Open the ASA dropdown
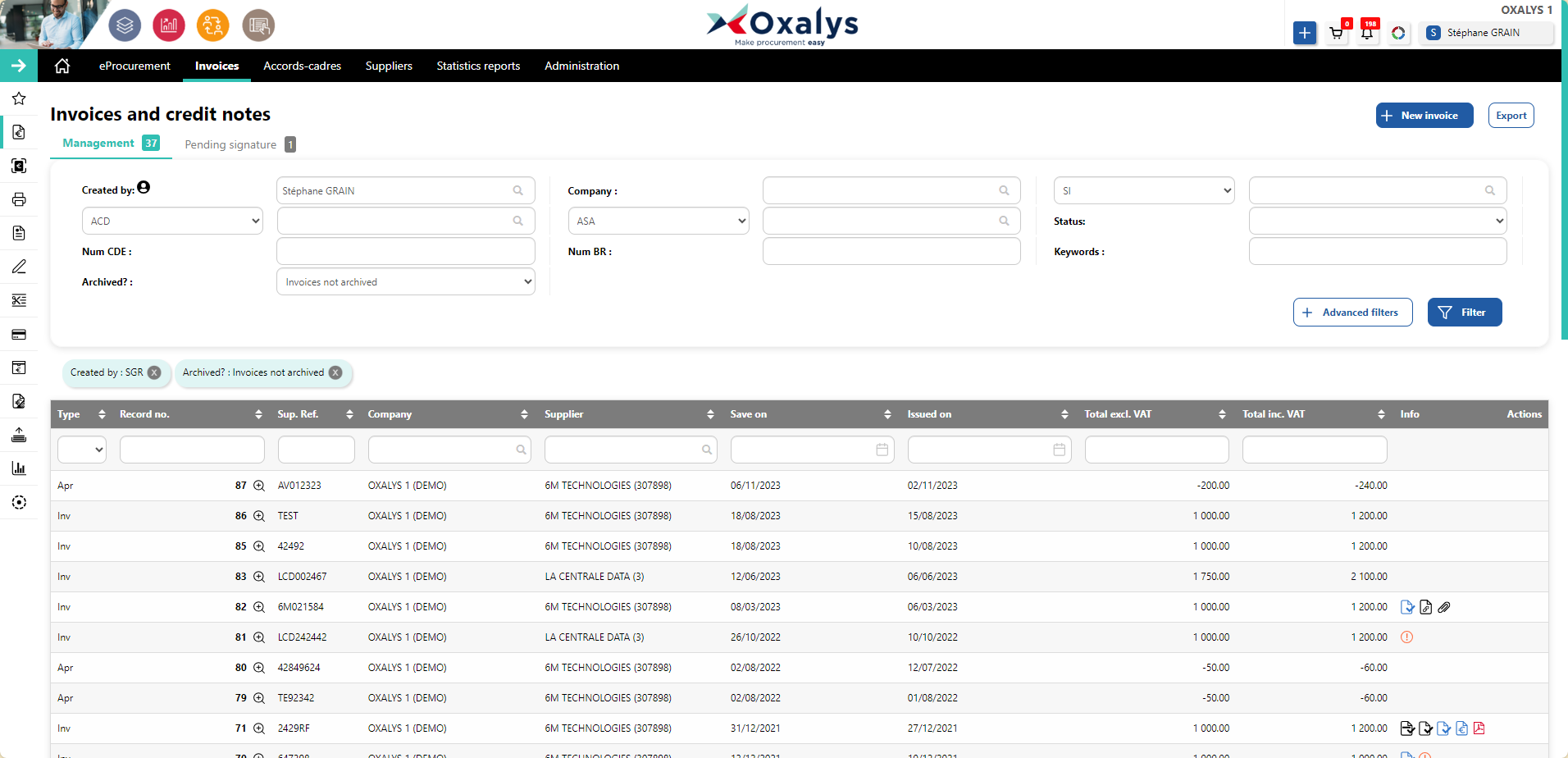The image size is (1568, 758). click(659, 221)
